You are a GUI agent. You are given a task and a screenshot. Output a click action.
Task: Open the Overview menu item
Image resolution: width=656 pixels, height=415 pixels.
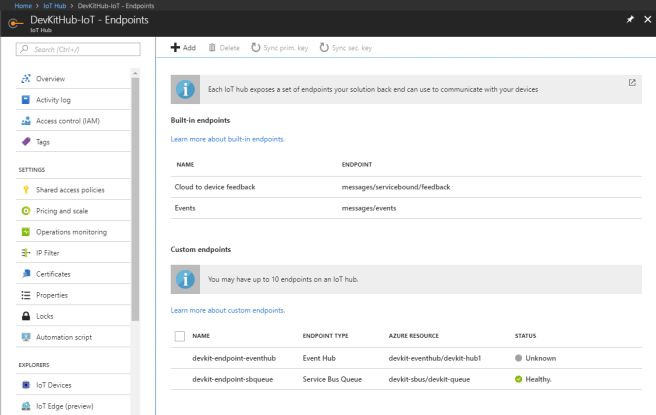pyautogui.click(x=50, y=78)
